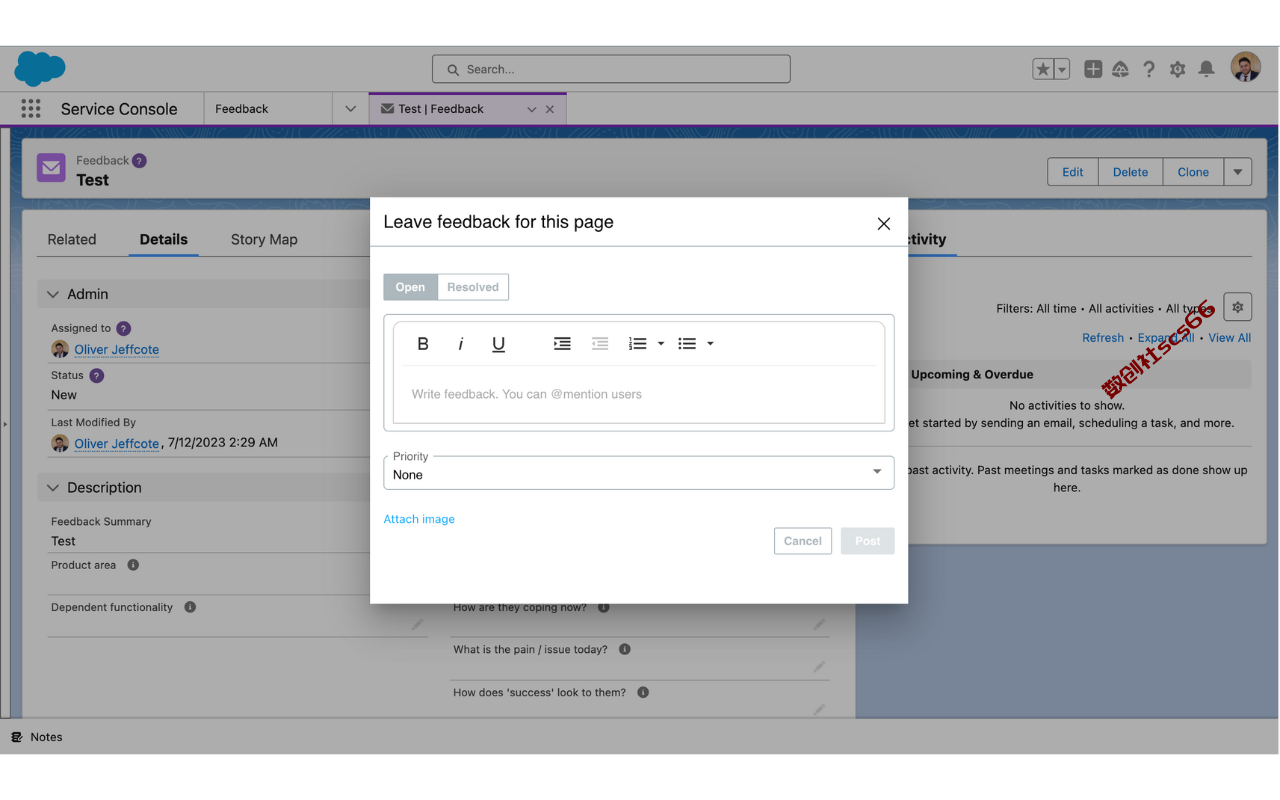Click the edit pencil for Dependent functionality
Screen dimensions: 1280x800
(417, 625)
